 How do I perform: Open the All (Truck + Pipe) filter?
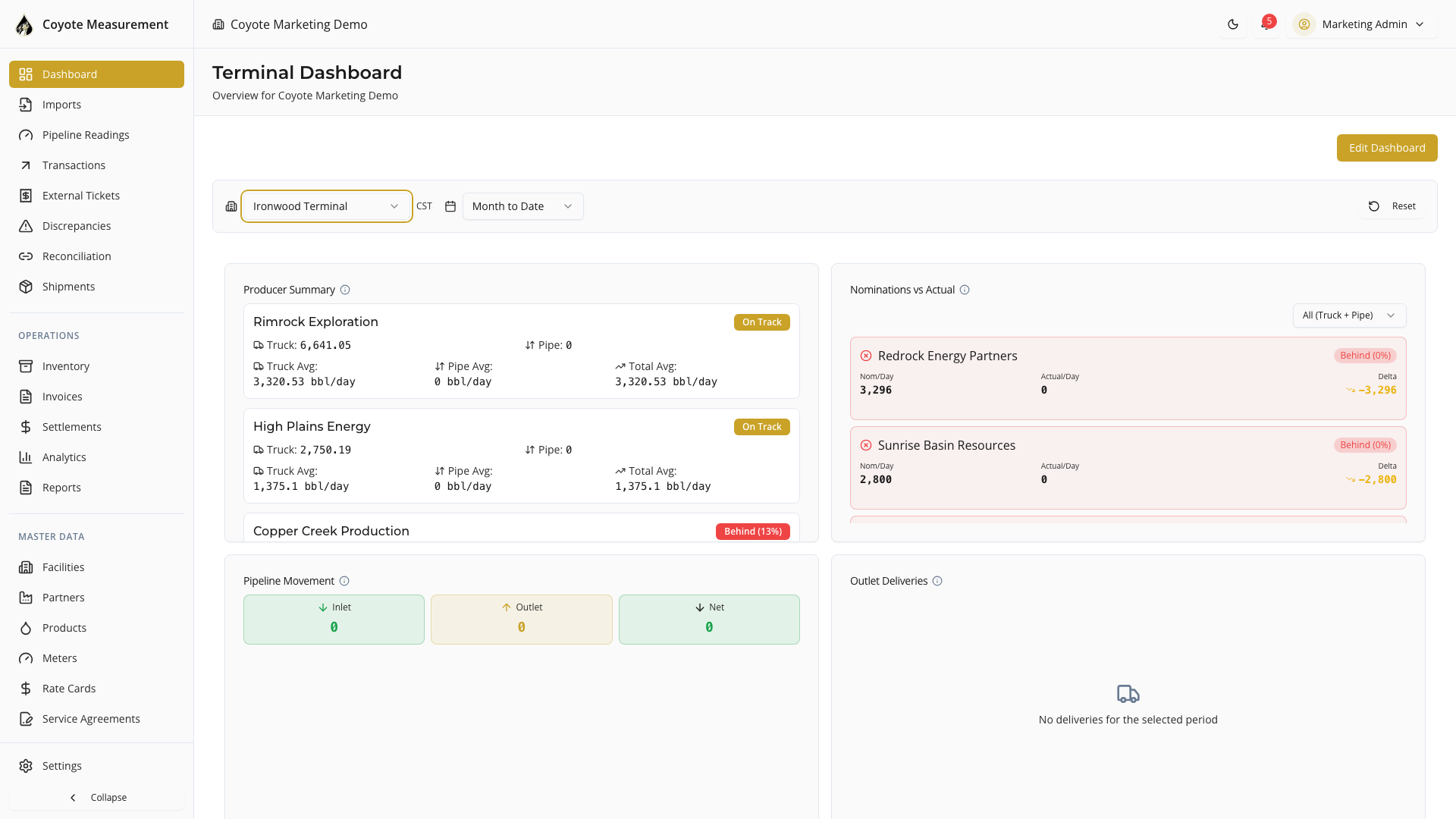tap(1349, 315)
